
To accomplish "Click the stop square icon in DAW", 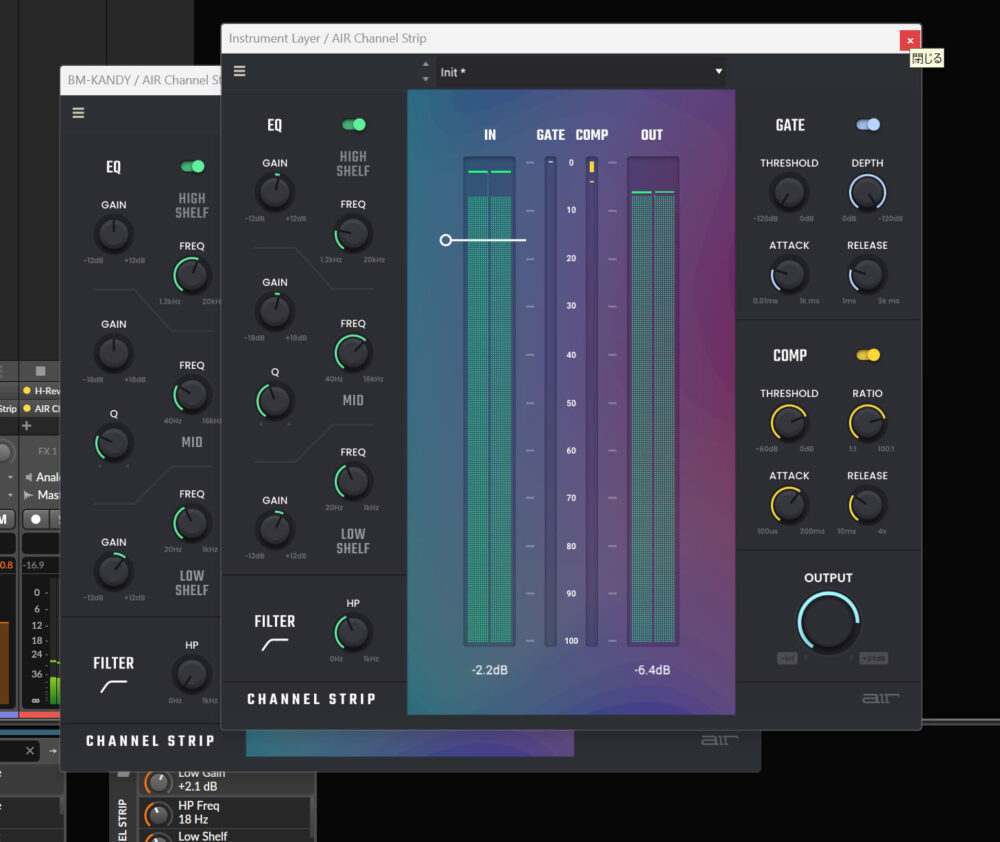I will tap(40, 371).
